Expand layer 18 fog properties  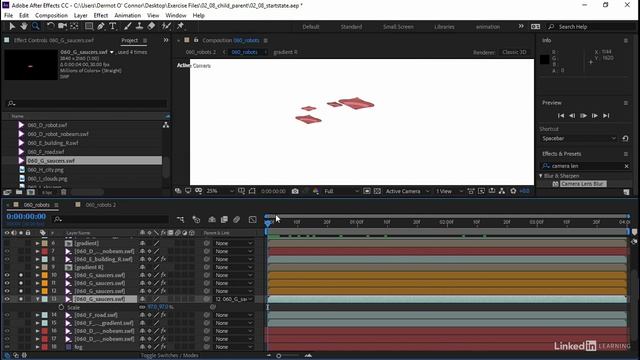tap(37, 347)
